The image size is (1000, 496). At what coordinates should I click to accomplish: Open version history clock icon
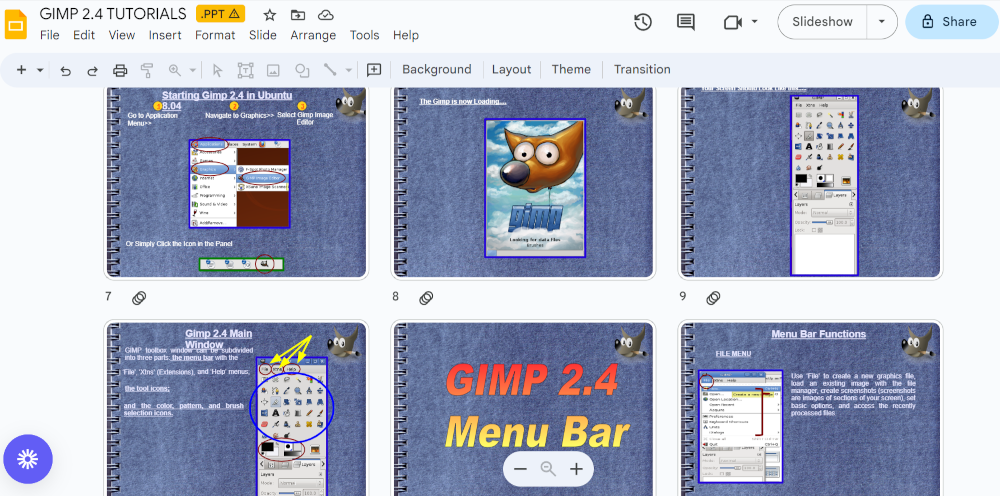click(x=642, y=22)
